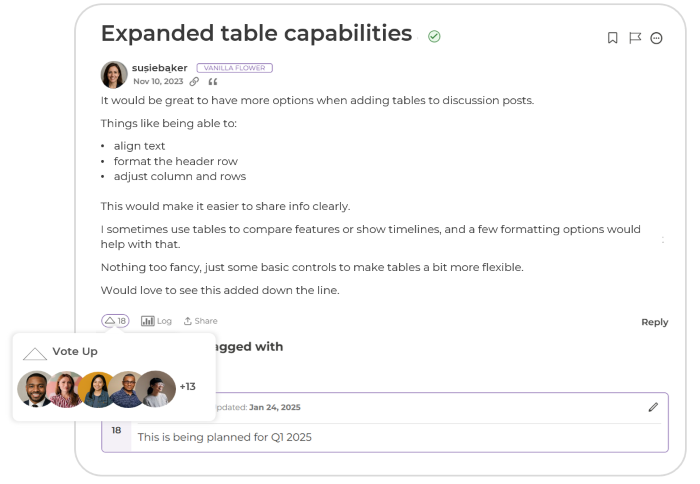This screenshot has width=700, height=484.
Task: View the last voter's avatar
Action: pos(156,389)
